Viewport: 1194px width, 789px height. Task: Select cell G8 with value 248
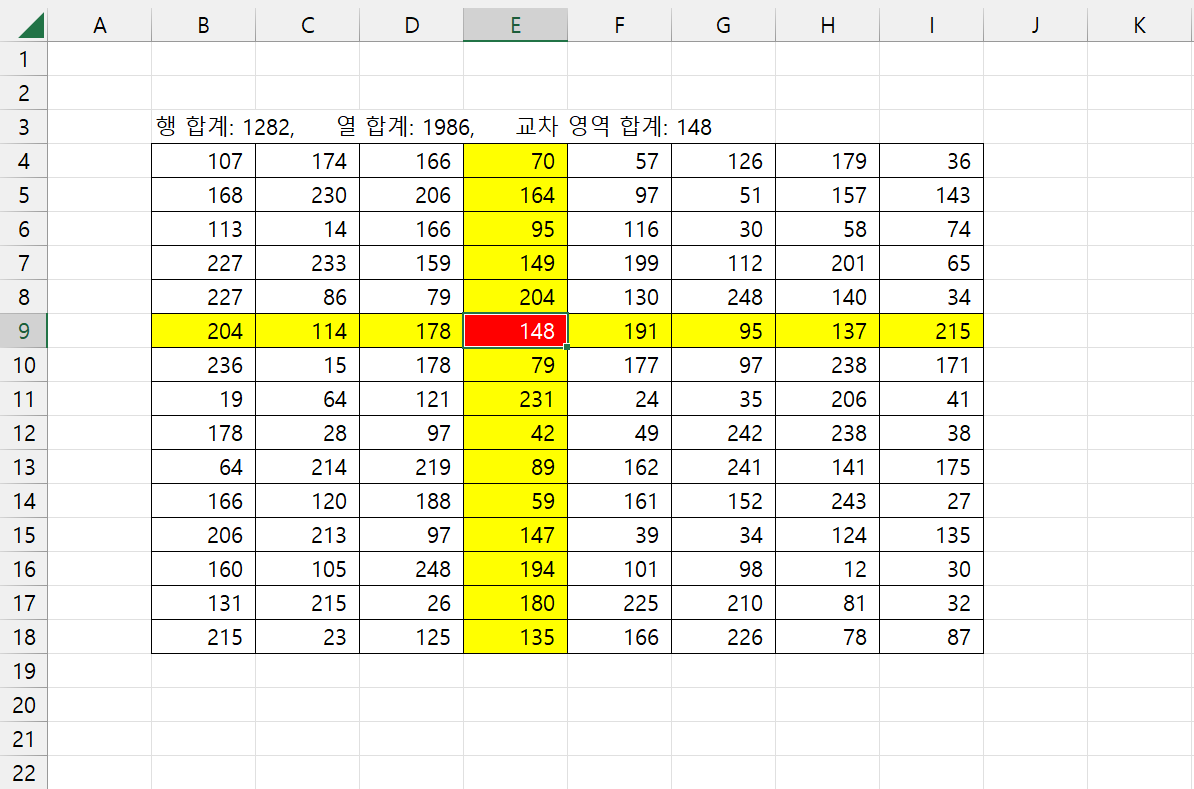[x=723, y=297]
